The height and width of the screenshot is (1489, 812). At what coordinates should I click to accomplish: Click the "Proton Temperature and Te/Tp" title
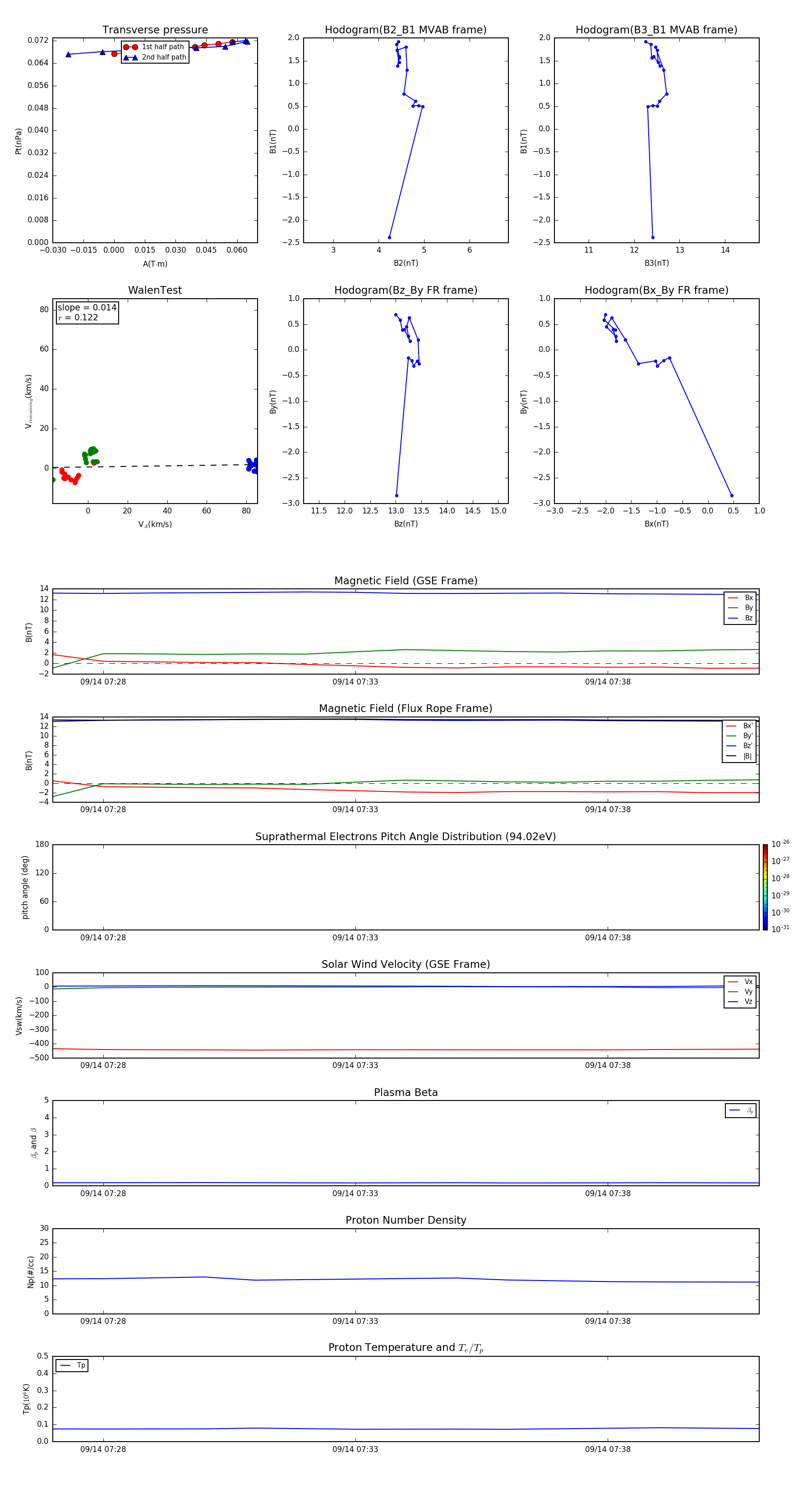[x=406, y=1348]
